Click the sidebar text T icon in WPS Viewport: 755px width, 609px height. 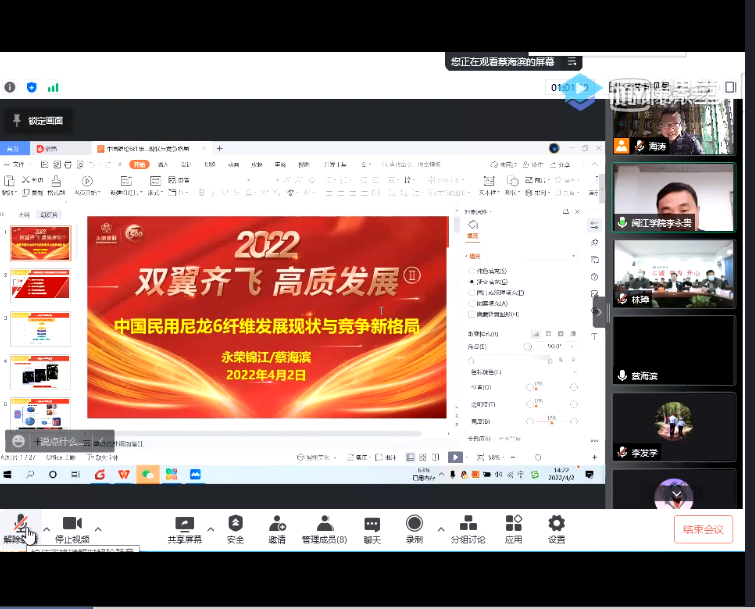pyautogui.click(x=594, y=336)
